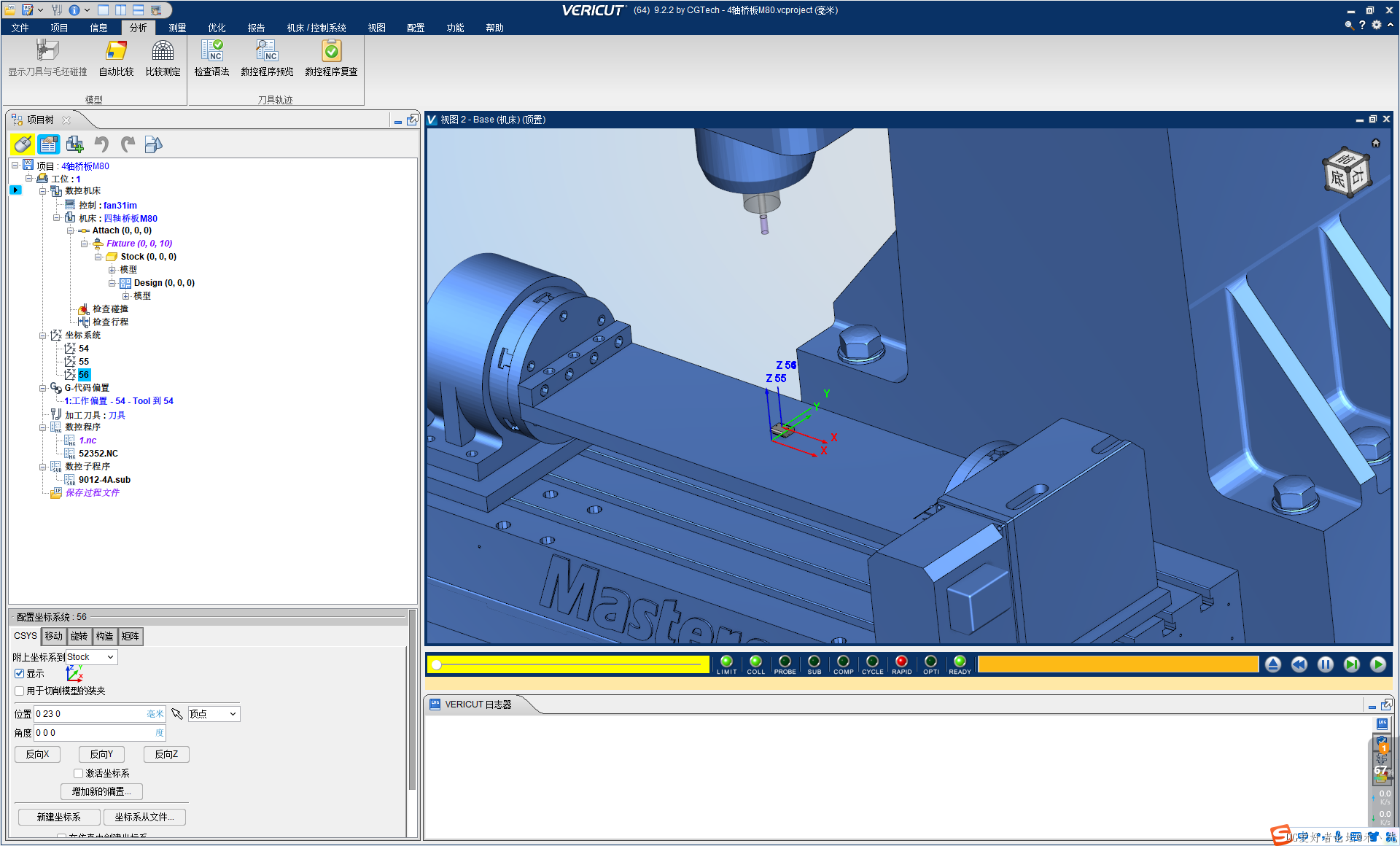Click add machine setup icon in project tree
The height and width of the screenshot is (846, 1400).
coord(74,144)
